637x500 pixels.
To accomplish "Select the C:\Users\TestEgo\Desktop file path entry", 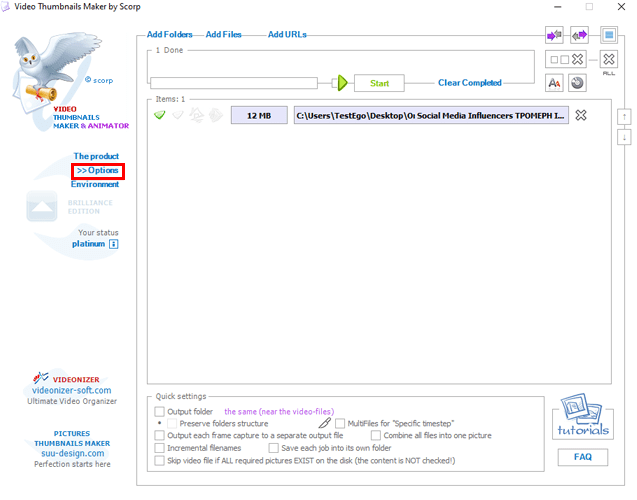I will pos(431,115).
